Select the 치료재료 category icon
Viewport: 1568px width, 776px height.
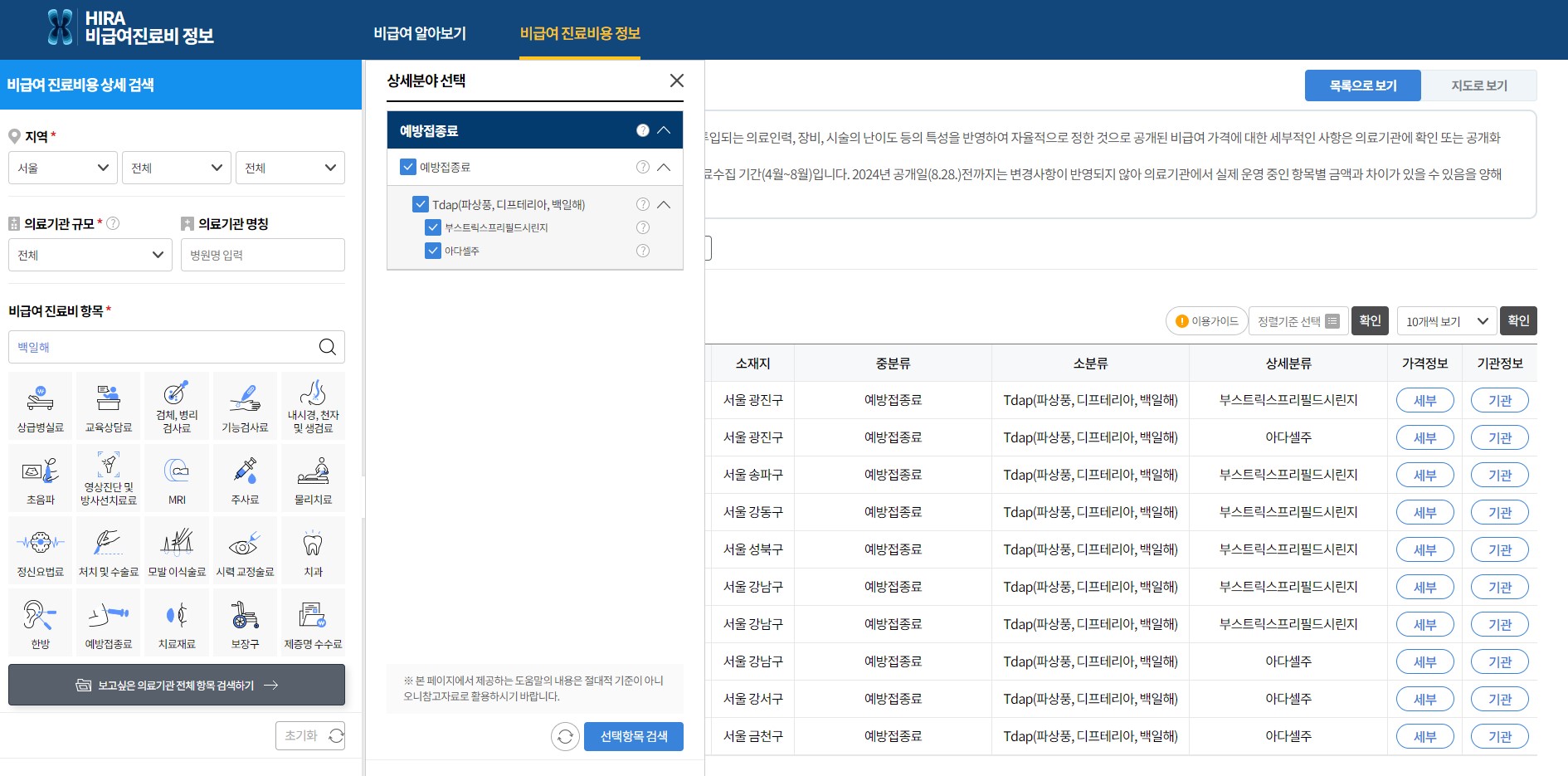tap(177, 622)
